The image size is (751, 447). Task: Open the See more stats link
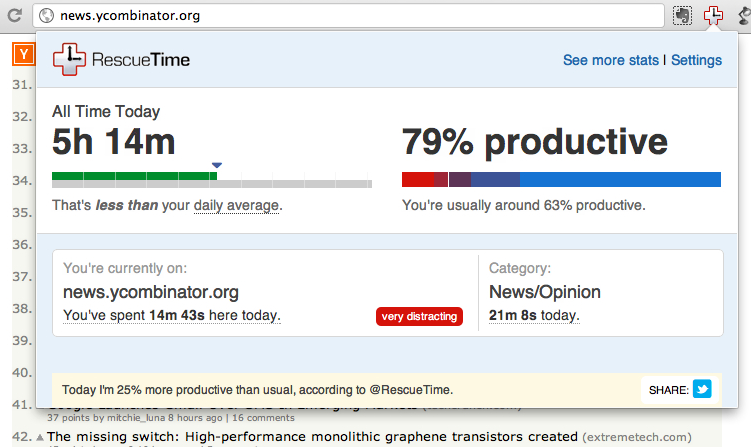coord(610,60)
